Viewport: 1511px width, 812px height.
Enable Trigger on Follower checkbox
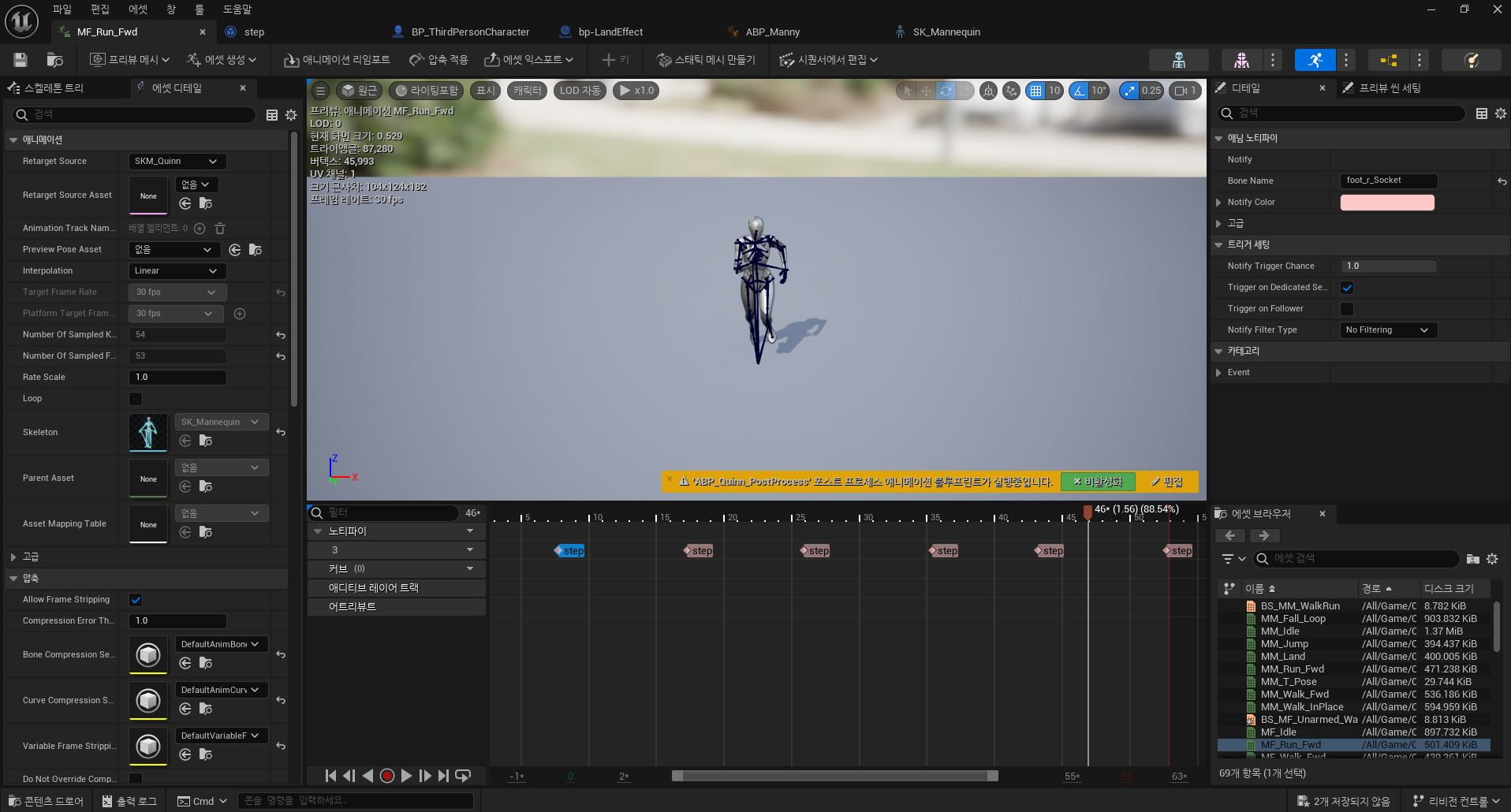(x=1347, y=309)
